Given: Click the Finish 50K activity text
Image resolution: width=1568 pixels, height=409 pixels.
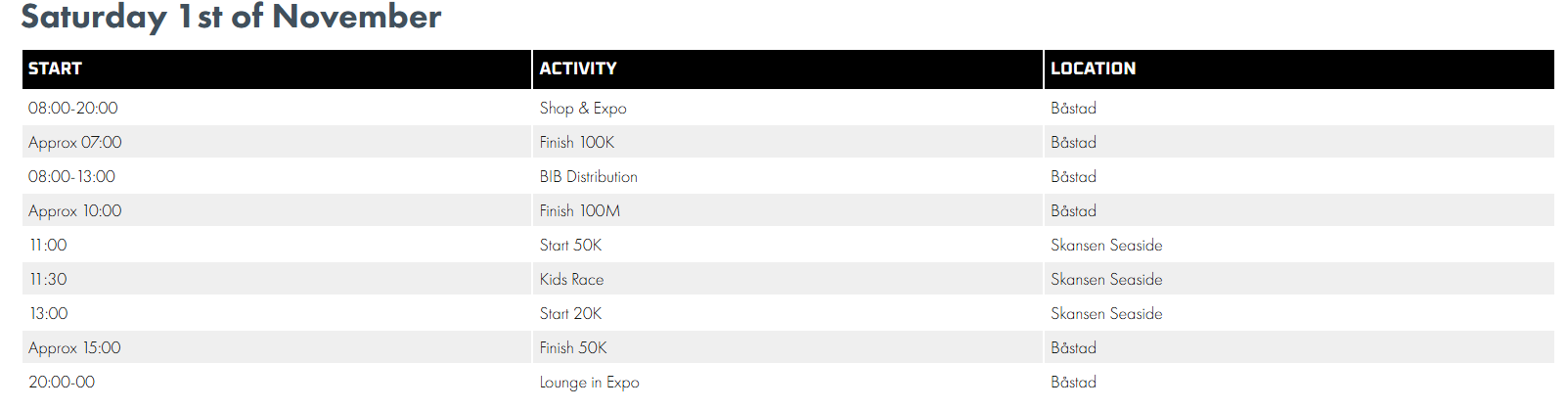Looking at the screenshot, I should pyautogui.click(x=573, y=348).
